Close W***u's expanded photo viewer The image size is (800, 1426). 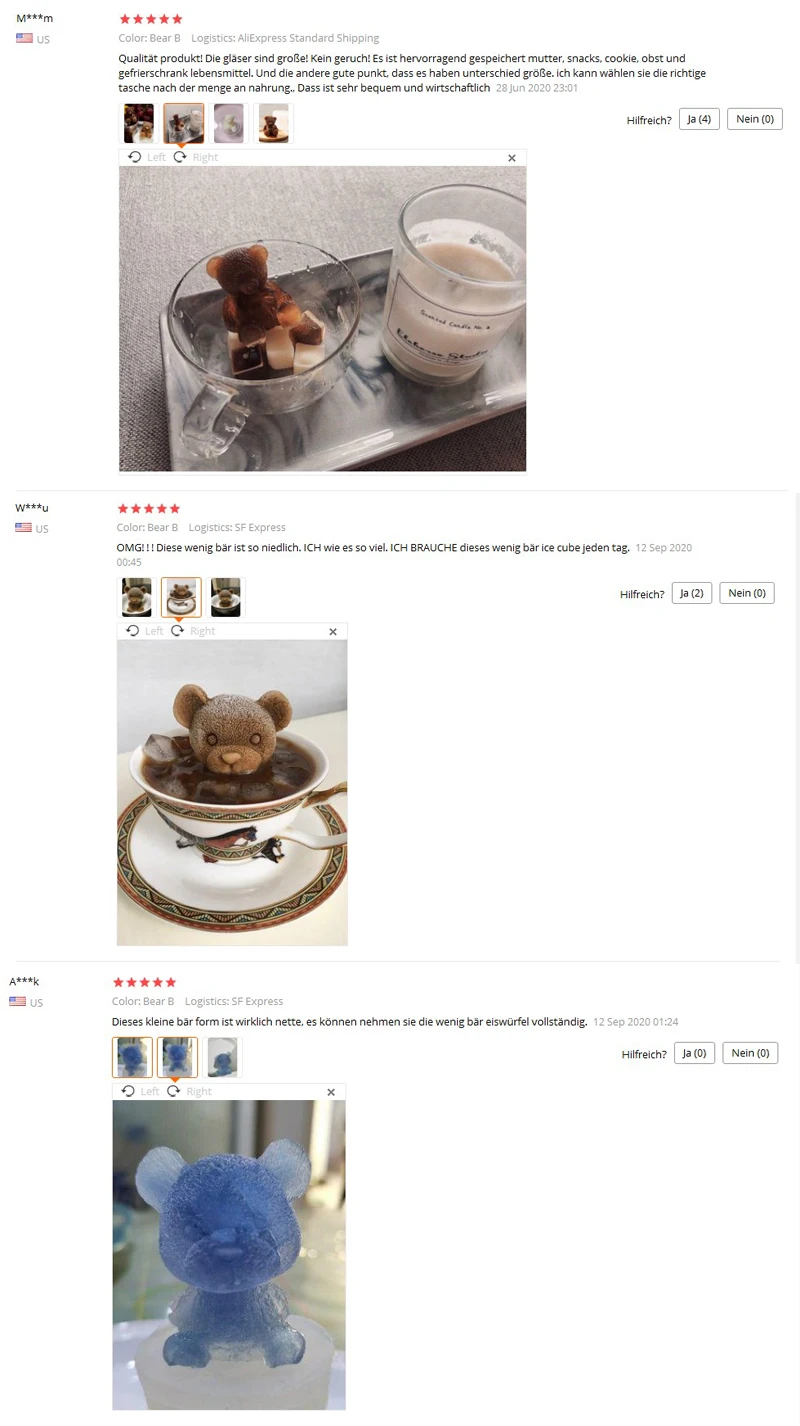333,632
